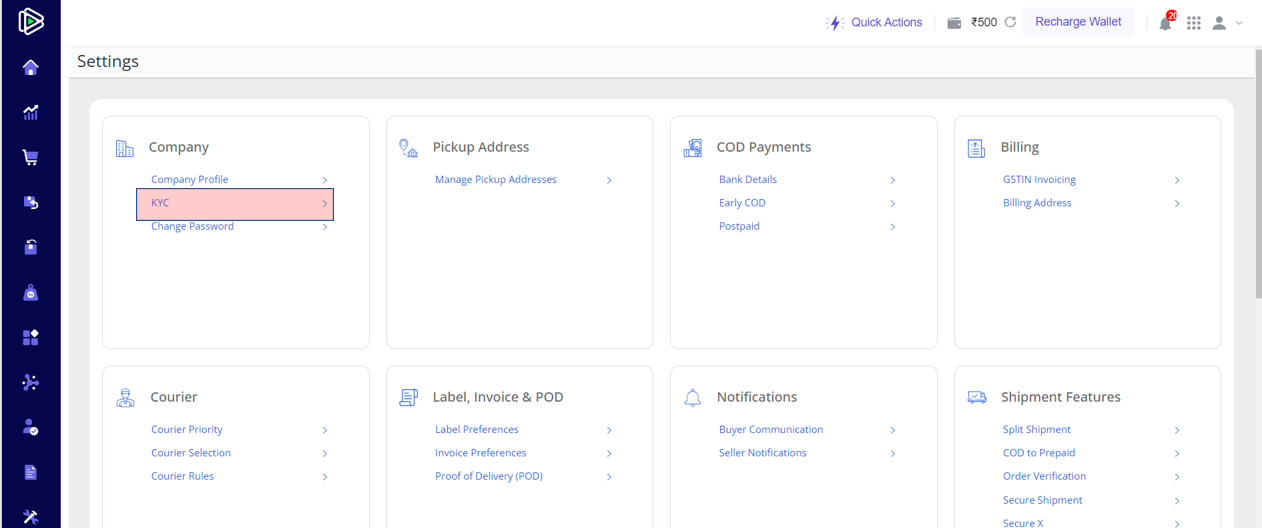Open the document icon in the sidebar

(30, 472)
